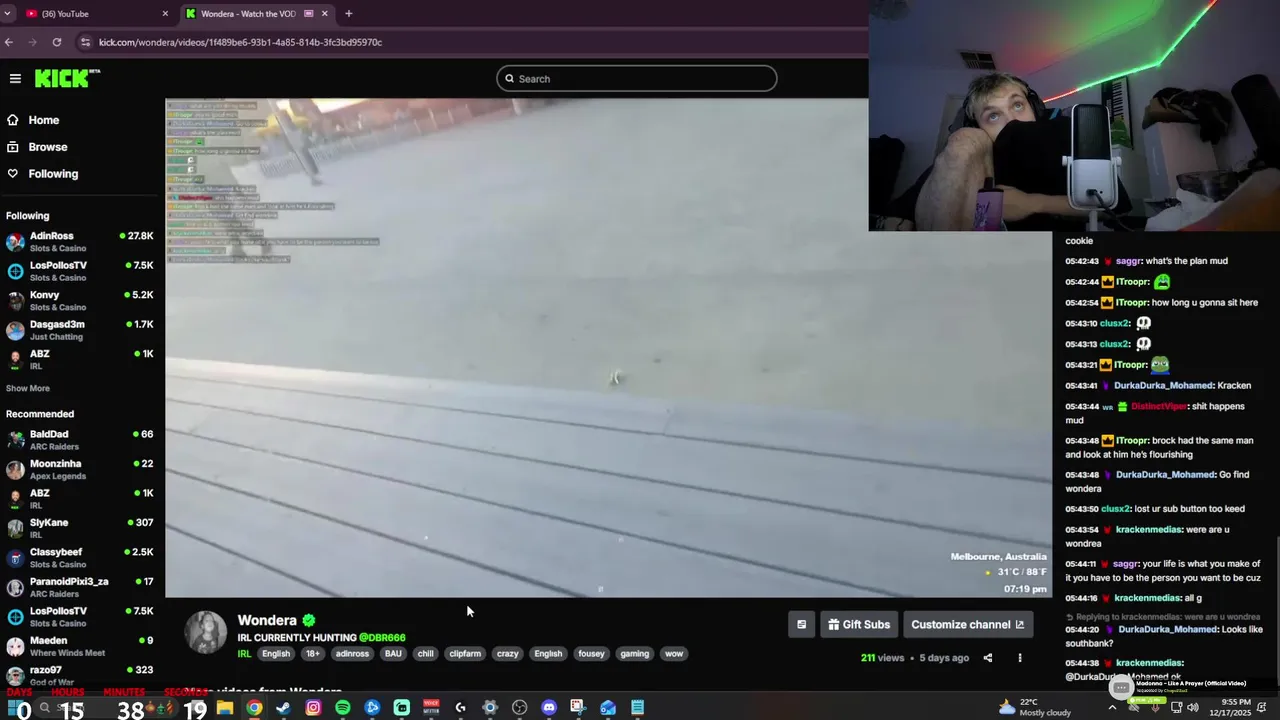1280x720 pixels.
Task: Click the share icon below Gift Subs
Action: click(x=988, y=658)
